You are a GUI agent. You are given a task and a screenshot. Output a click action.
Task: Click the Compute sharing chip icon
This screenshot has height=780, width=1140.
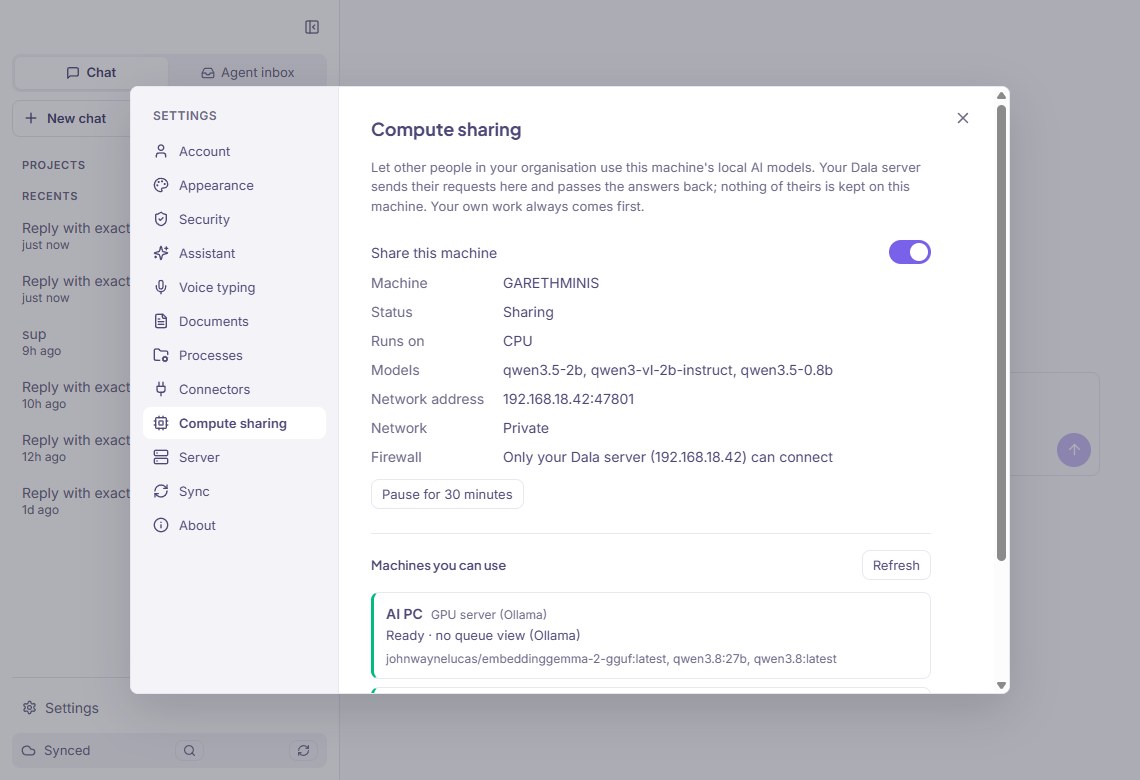click(x=161, y=423)
